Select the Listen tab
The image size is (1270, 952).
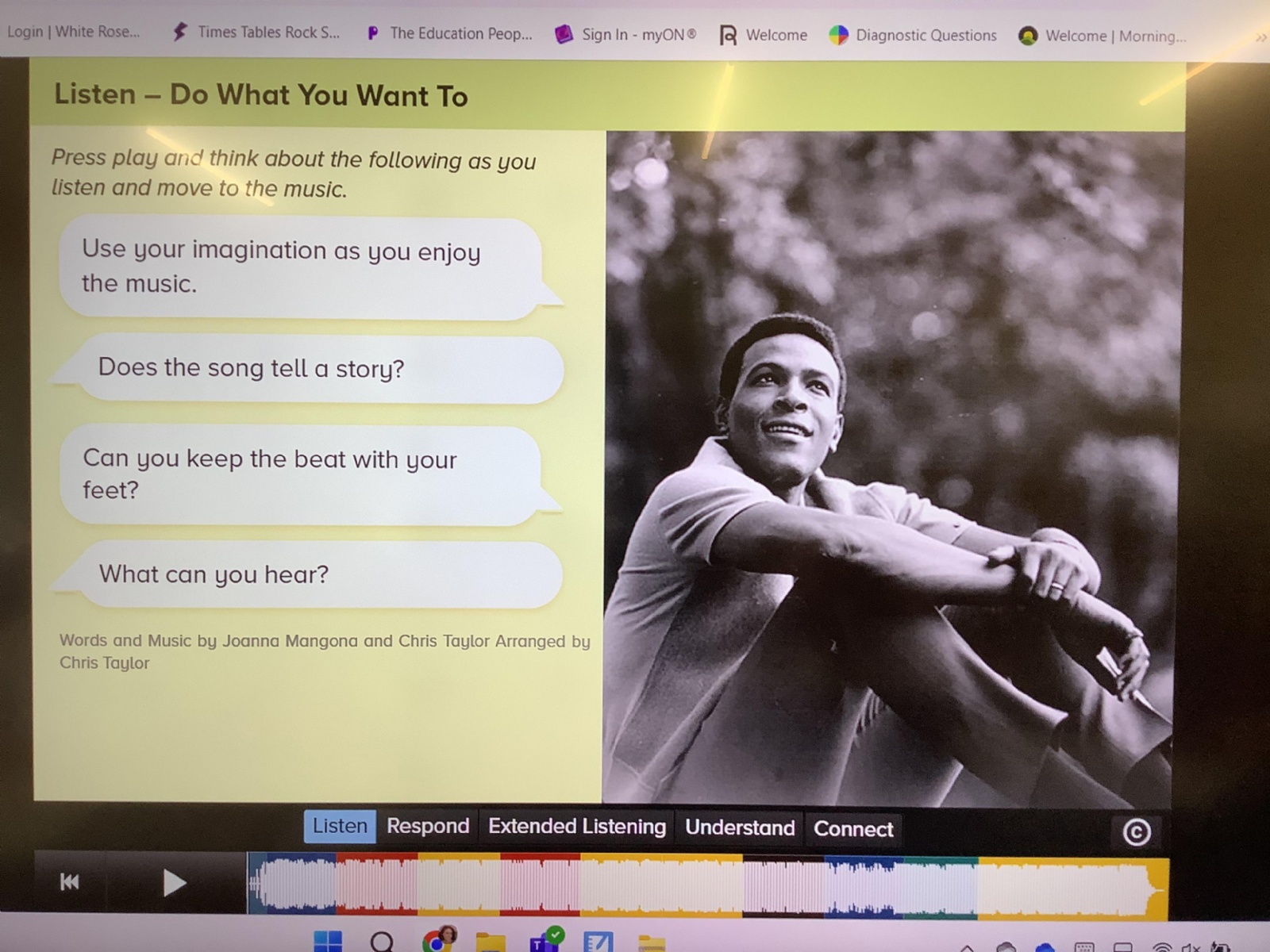340,826
